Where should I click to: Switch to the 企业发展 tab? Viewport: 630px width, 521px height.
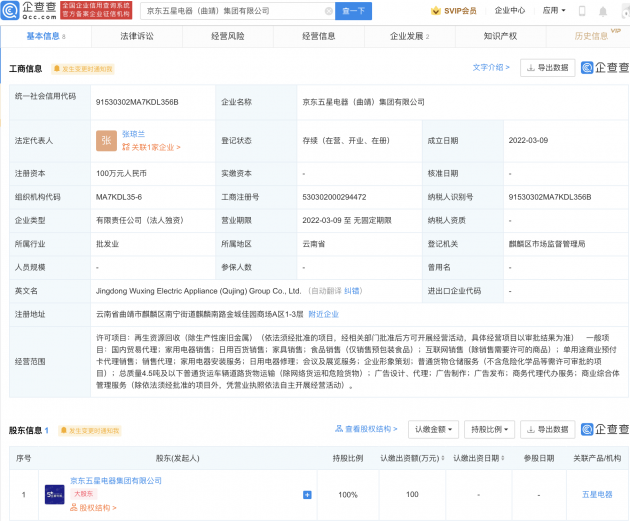click(x=409, y=36)
